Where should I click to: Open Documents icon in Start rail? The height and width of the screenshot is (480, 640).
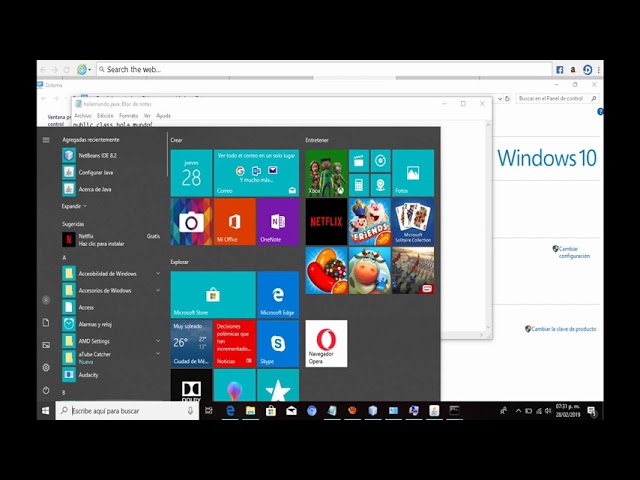(46, 322)
